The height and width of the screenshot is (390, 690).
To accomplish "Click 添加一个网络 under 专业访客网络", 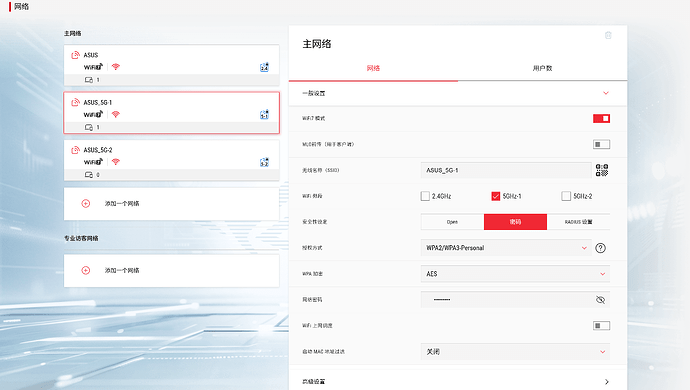I will pyautogui.click(x=172, y=270).
